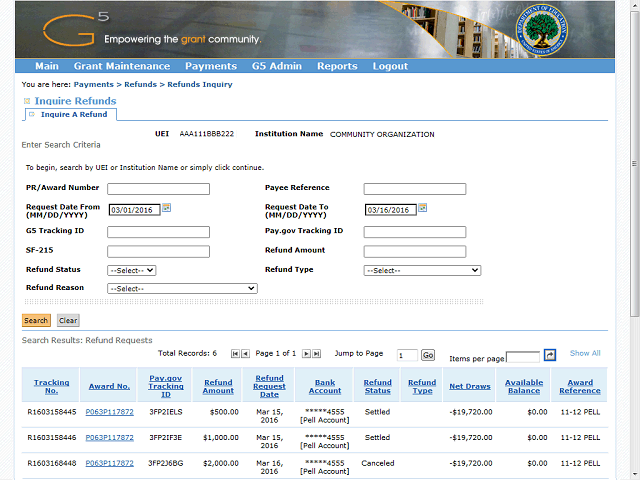This screenshot has height=480, width=640.
Task: Go to first page of results
Action: pos(235,354)
